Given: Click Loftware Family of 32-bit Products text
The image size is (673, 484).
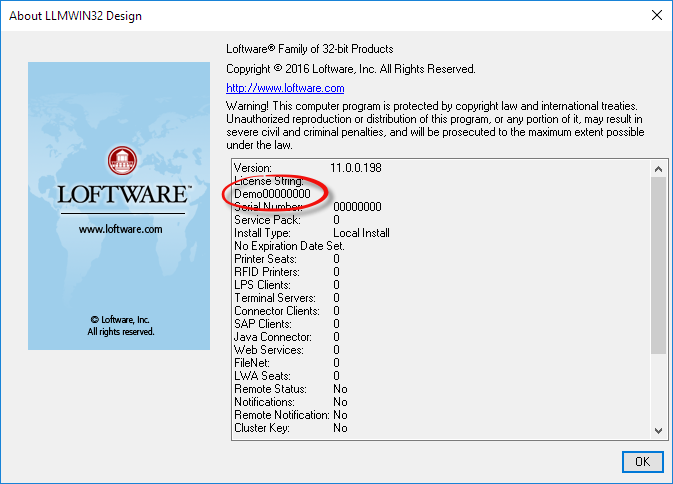Looking at the screenshot, I should coord(309,49).
